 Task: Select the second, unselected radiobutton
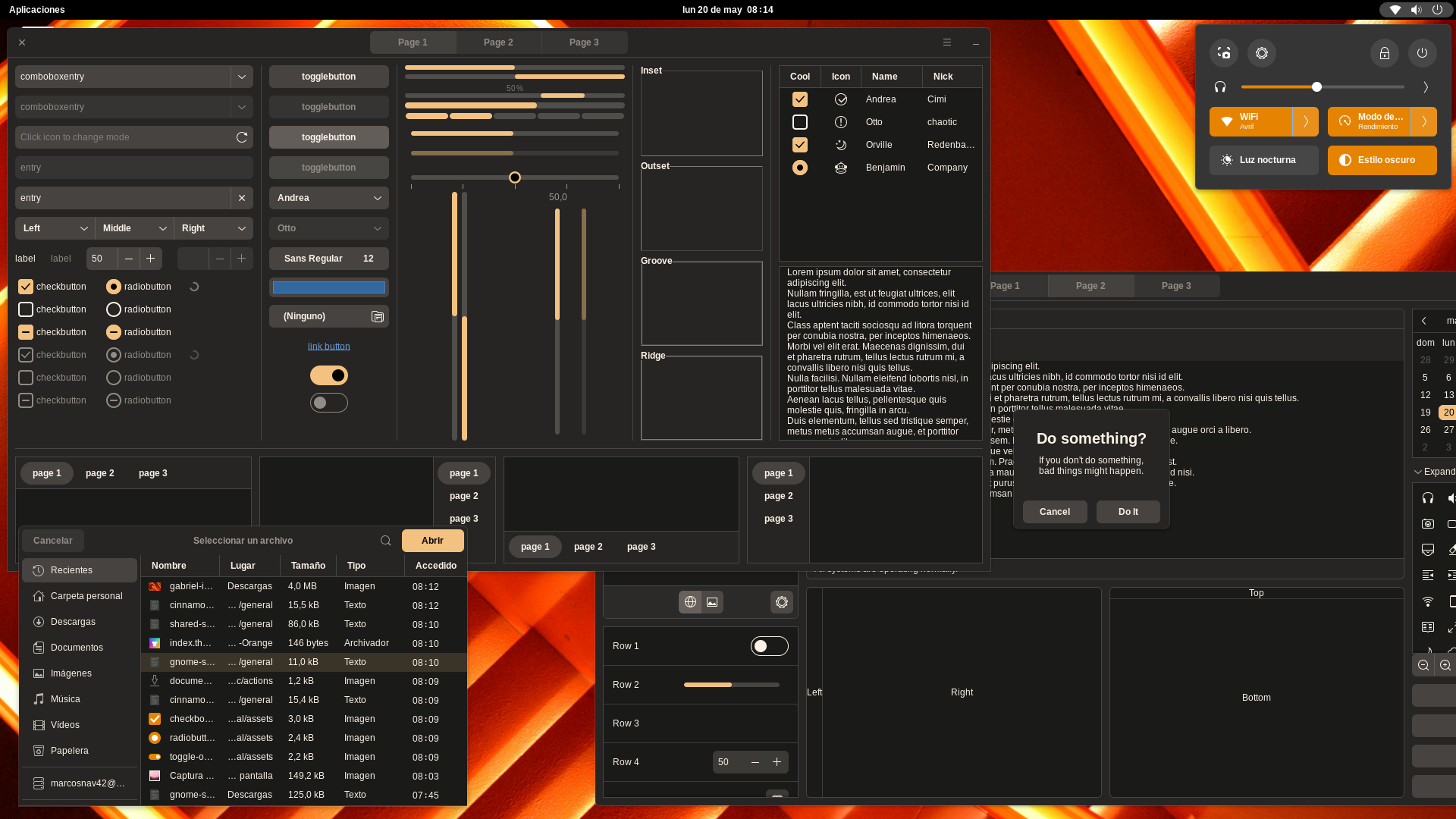point(114,309)
